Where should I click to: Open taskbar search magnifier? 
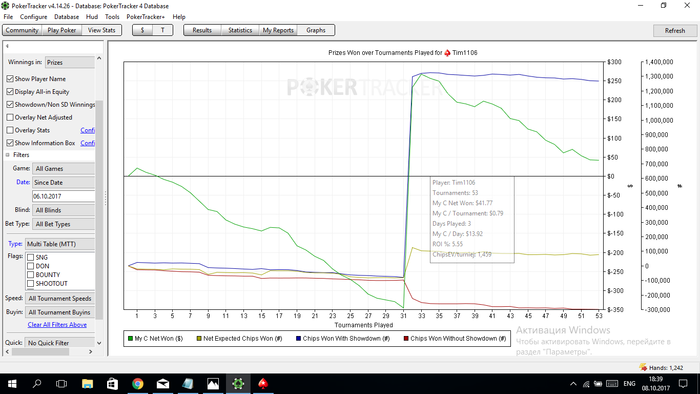(37, 384)
